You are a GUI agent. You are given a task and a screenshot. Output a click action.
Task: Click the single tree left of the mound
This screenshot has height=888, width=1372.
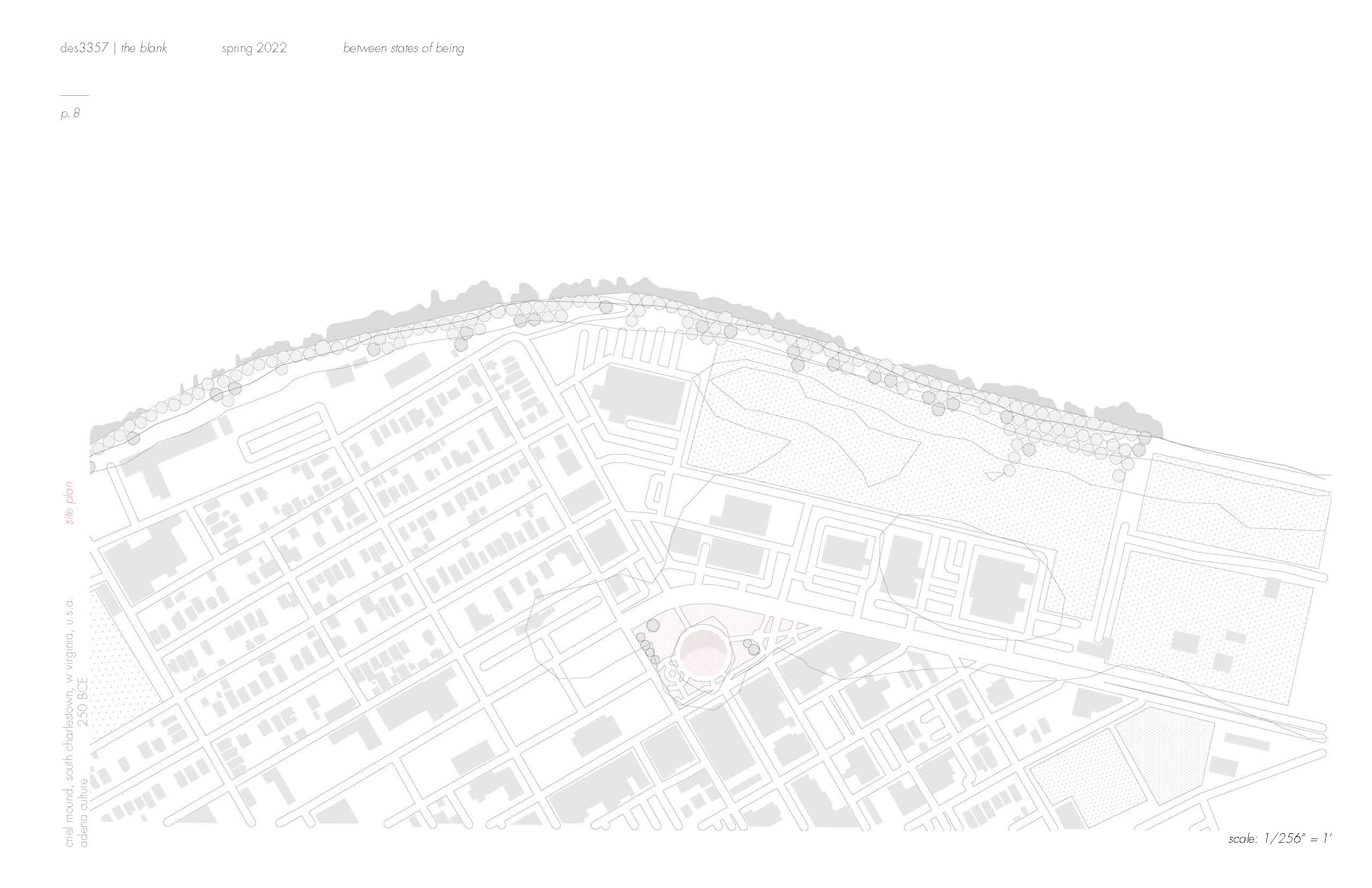coord(653,625)
